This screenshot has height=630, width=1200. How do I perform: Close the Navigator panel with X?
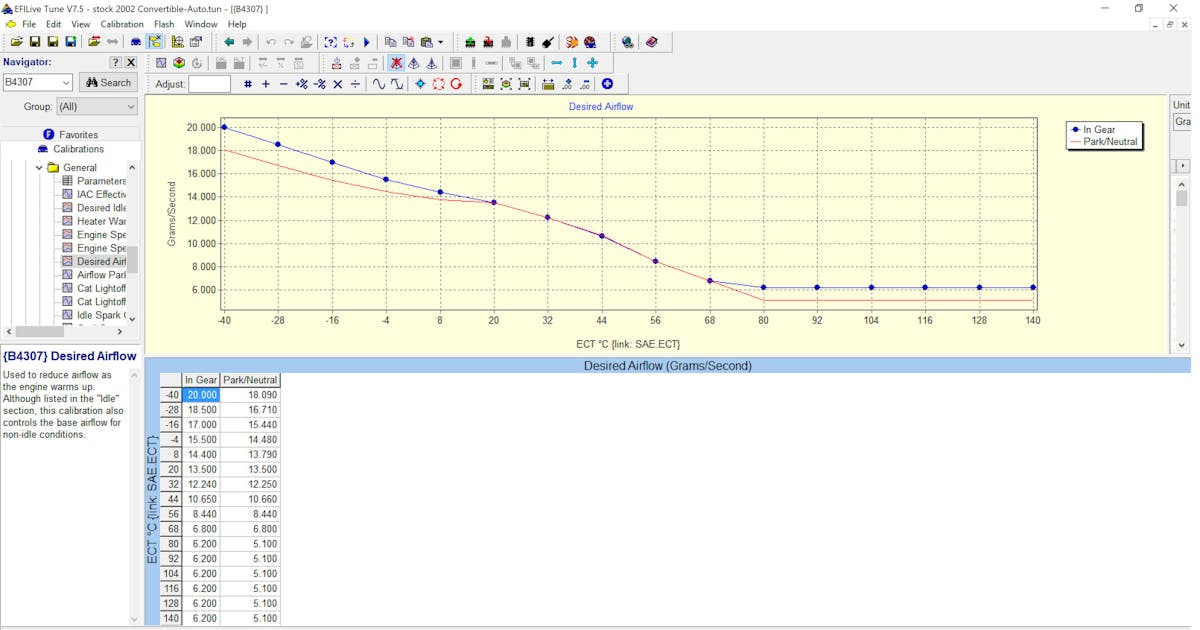click(x=131, y=62)
